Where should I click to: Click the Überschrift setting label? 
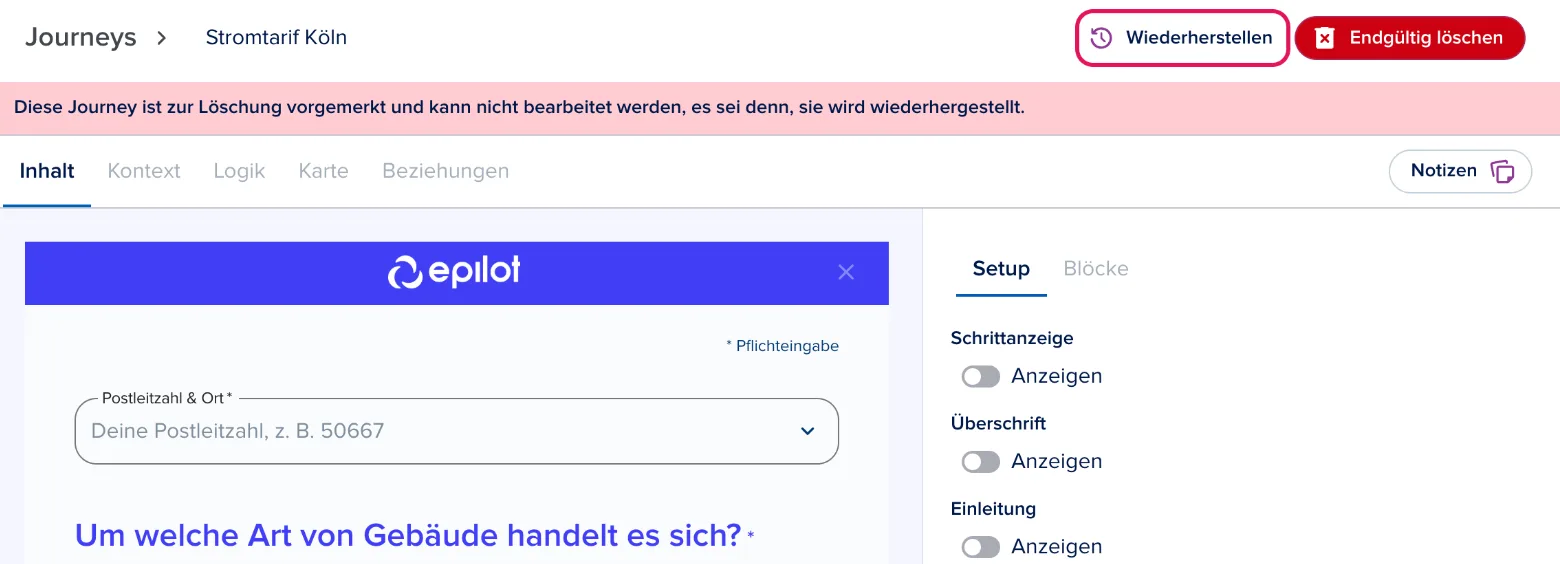coord(998,423)
